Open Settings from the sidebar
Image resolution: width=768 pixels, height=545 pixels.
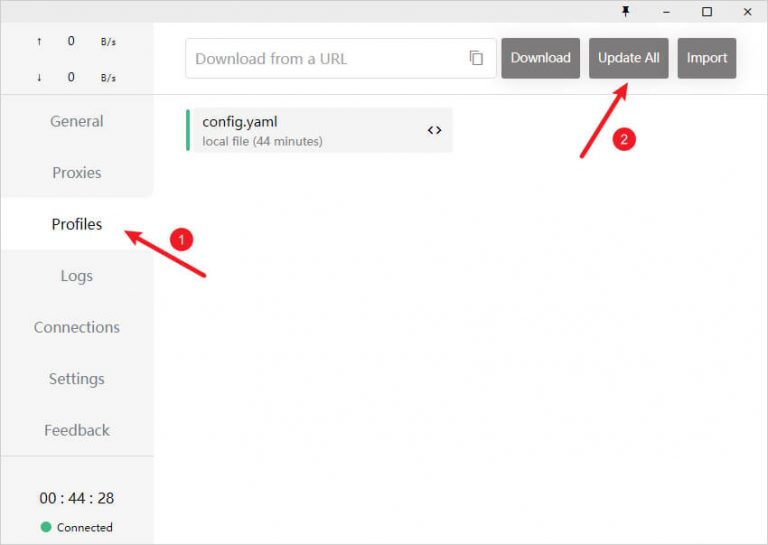(77, 379)
